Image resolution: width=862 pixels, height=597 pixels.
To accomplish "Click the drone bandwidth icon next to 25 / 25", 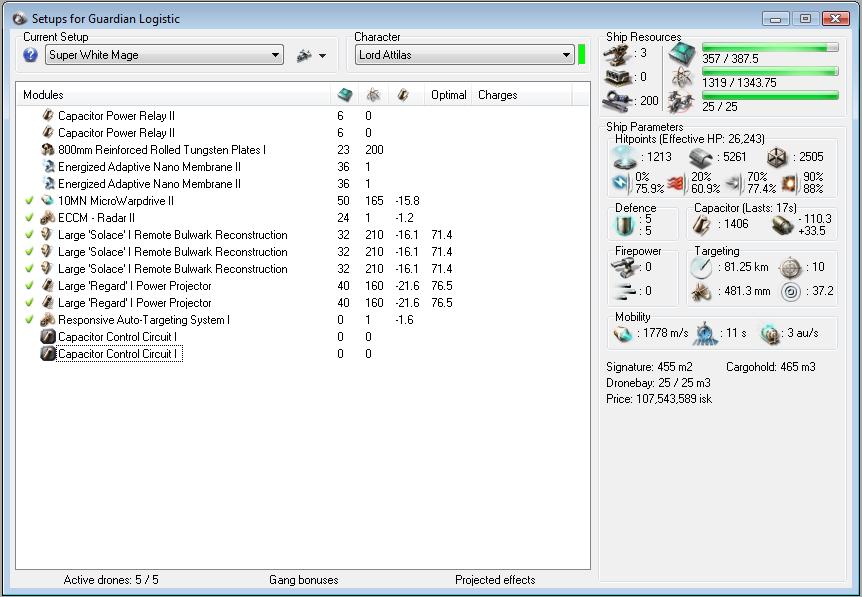I will tap(681, 102).
